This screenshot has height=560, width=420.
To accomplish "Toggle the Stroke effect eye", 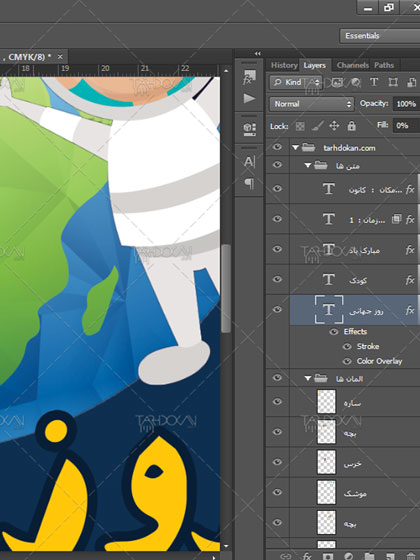I will click(347, 346).
